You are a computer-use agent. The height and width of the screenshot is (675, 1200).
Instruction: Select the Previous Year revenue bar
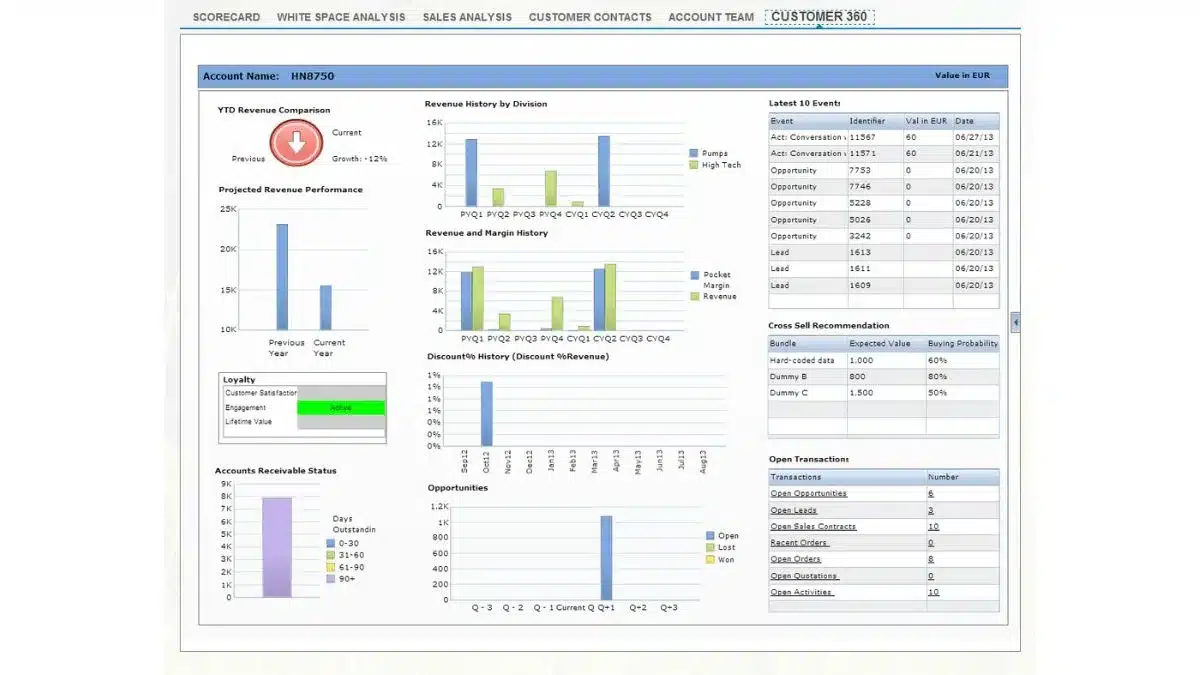(x=282, y=277)
